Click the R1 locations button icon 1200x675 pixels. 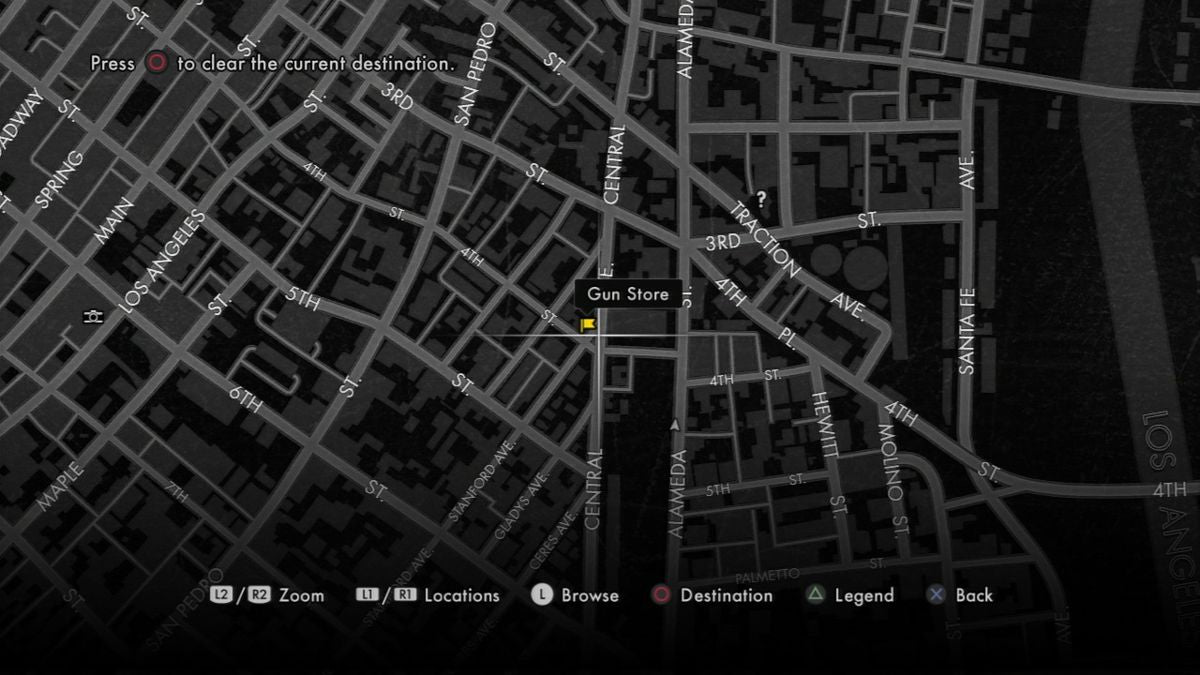(404, 594)
